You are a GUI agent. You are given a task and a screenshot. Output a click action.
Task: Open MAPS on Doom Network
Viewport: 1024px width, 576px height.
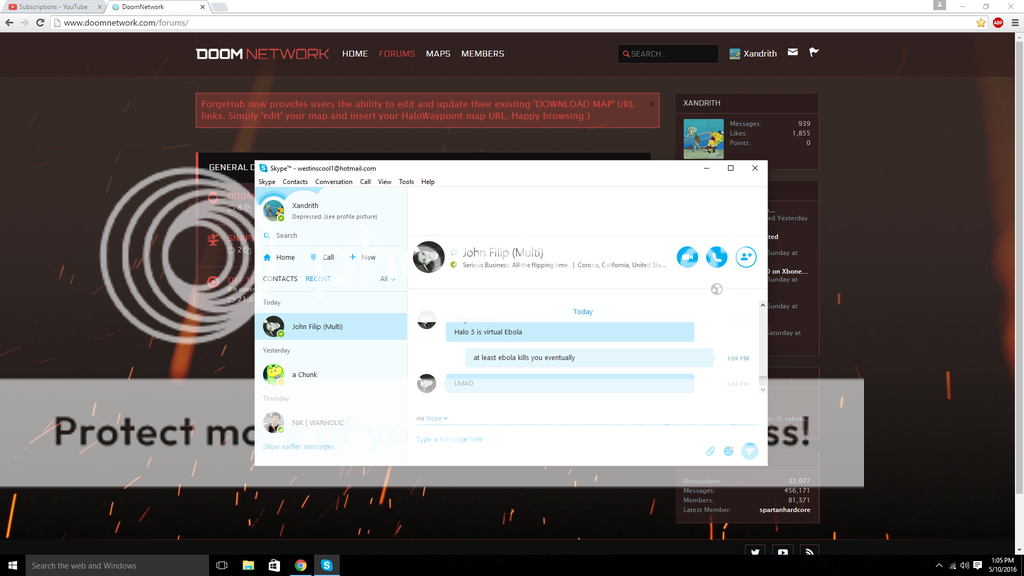point(438,54)
